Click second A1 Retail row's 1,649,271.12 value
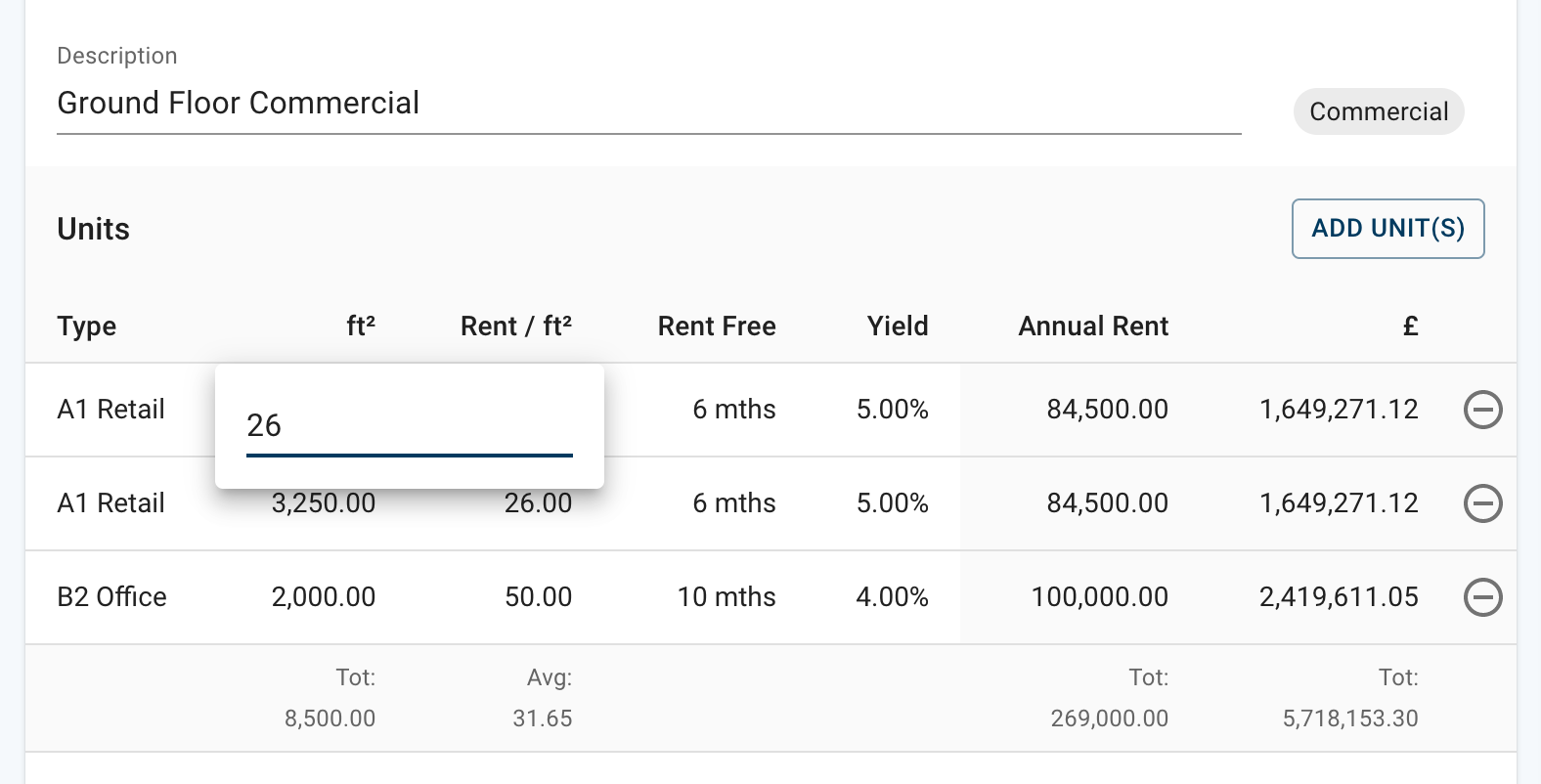Viewport: 1541px width, 784px height. [1339, 503]
